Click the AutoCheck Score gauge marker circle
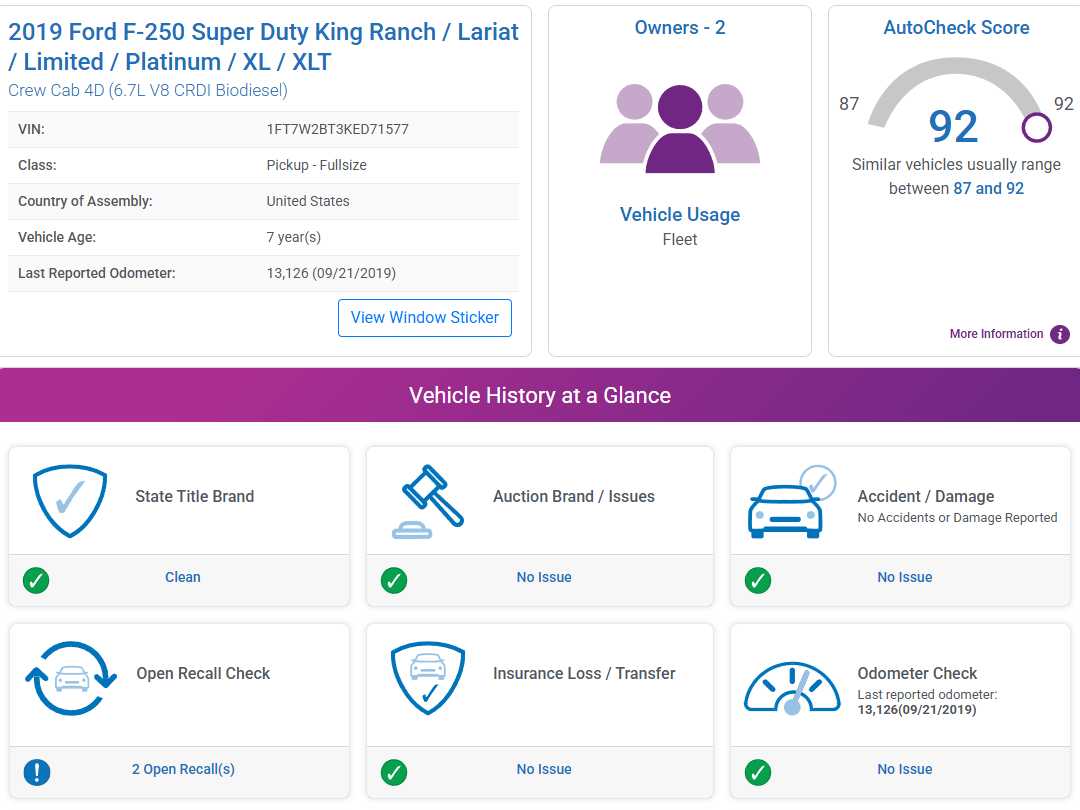The width and height of the screenshot is (1080, 810). [1037, 127]
